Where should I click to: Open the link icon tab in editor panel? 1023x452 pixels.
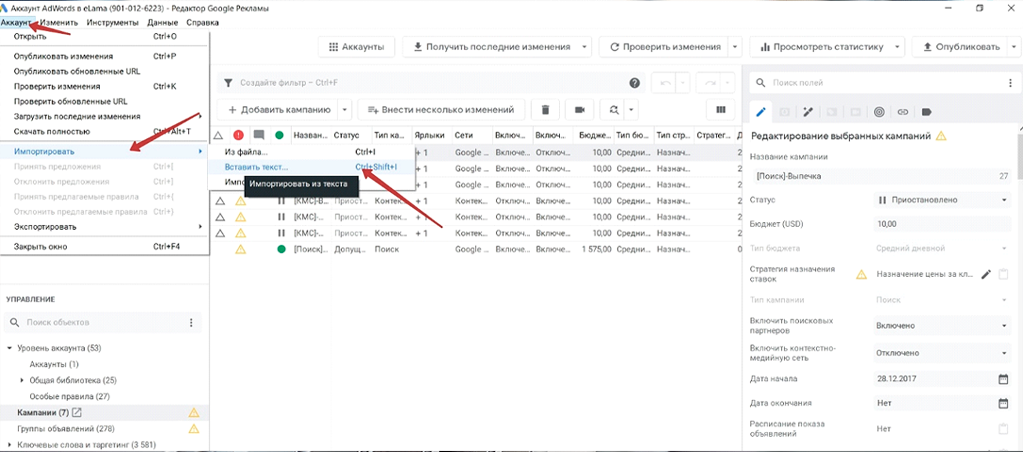[x=903, y=112]
